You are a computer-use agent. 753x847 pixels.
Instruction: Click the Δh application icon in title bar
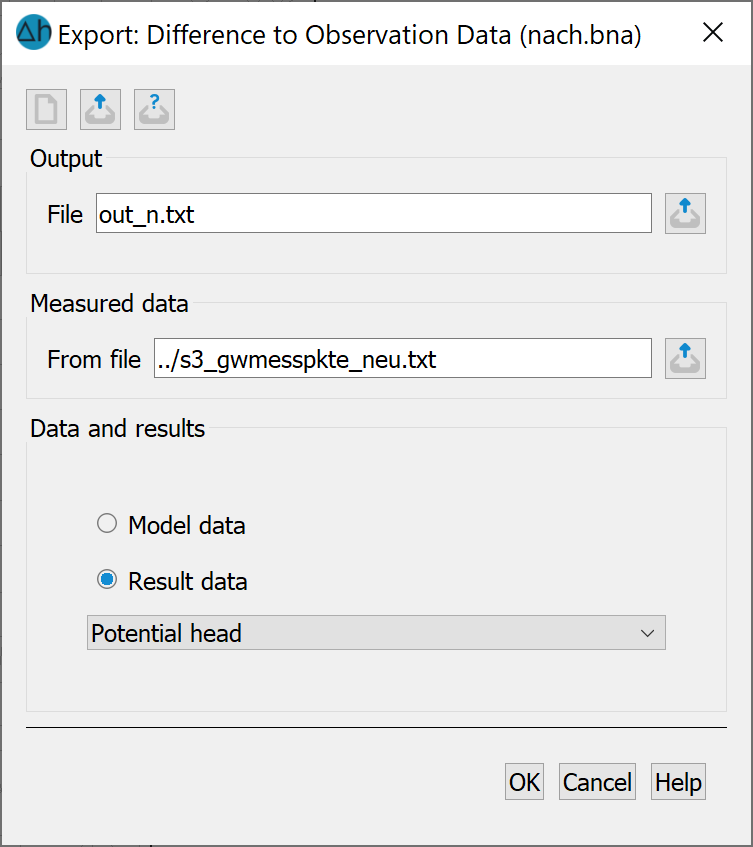[33, 32]
